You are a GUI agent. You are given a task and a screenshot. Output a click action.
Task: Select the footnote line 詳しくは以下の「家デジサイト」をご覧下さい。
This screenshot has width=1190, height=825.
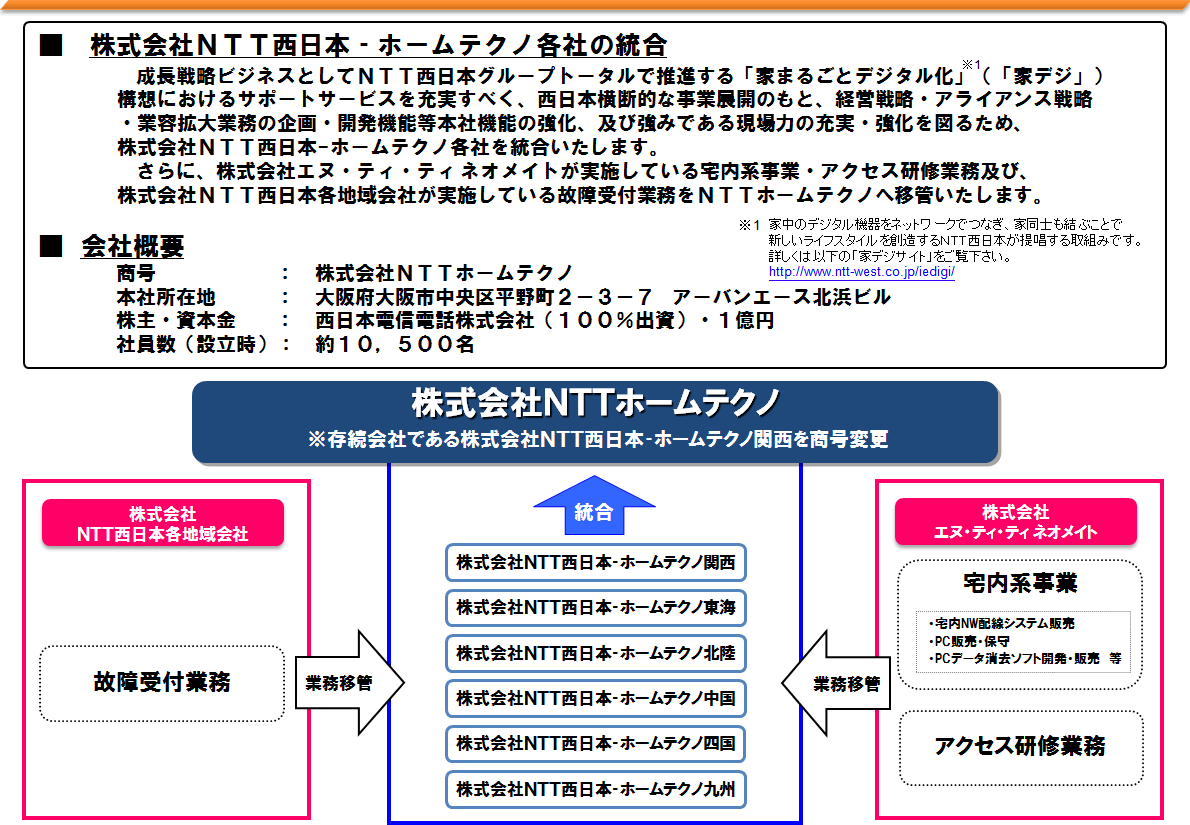[889, 256]
